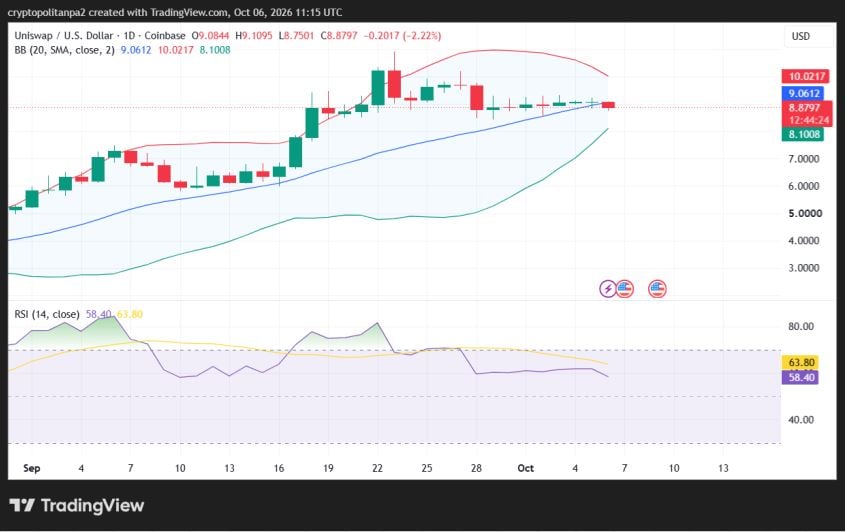Click the 28 date-axis label

[476, 468]
